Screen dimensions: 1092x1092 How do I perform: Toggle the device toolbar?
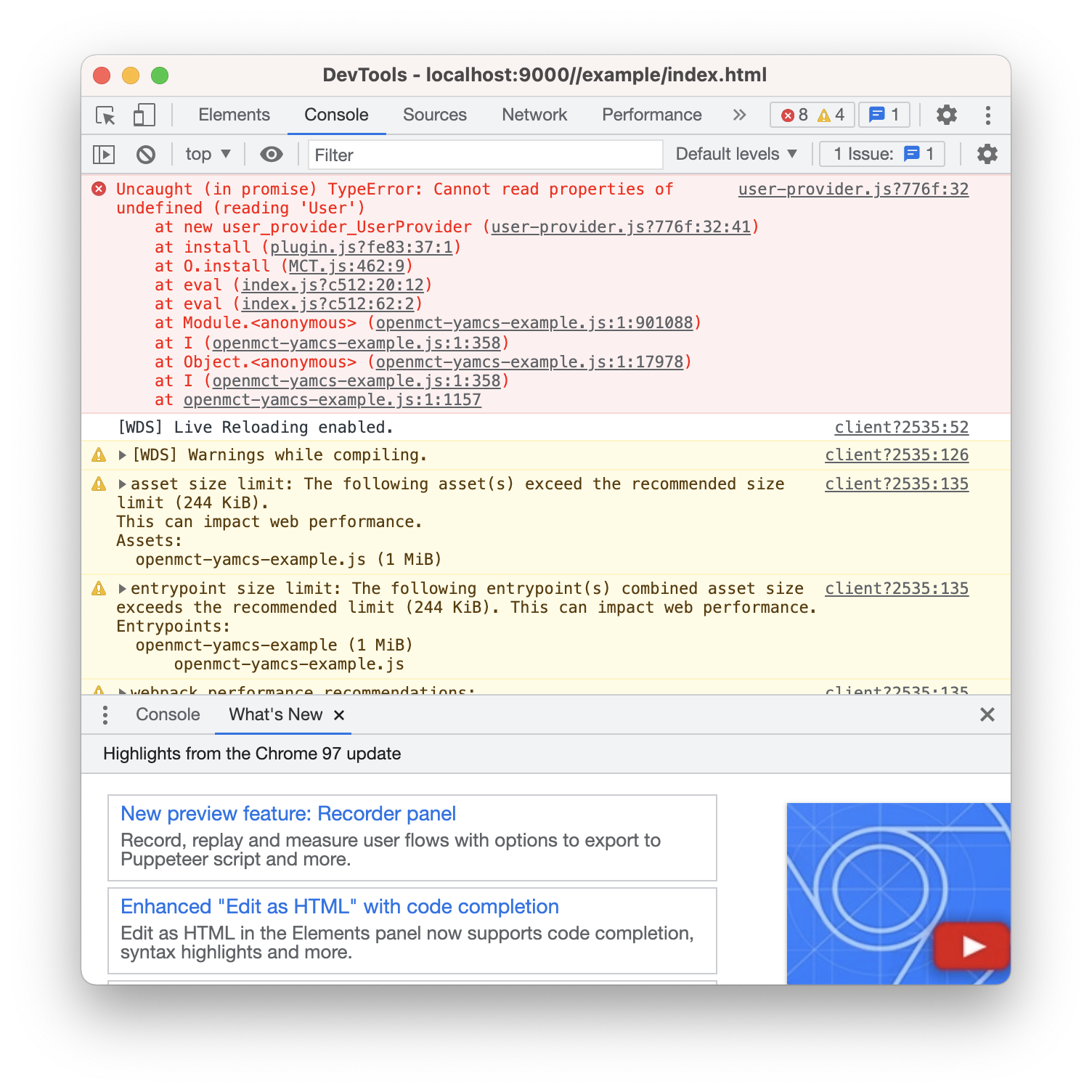(143, 115)
